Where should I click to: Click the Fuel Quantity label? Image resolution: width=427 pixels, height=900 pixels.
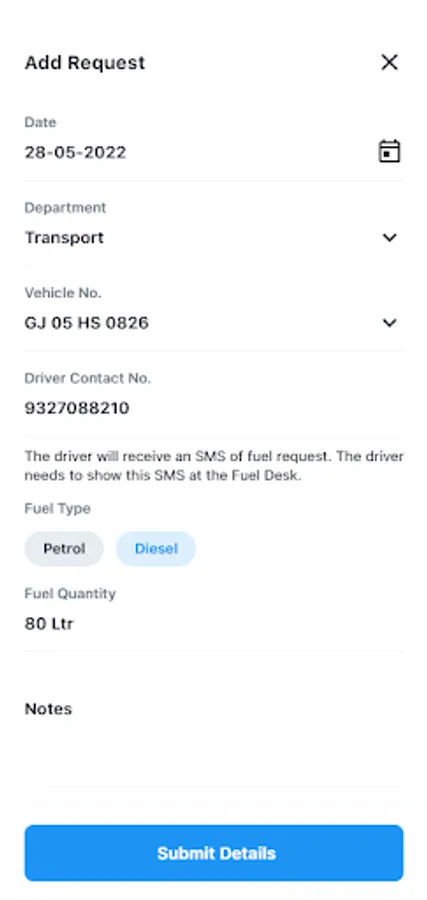tap(70, 593)
